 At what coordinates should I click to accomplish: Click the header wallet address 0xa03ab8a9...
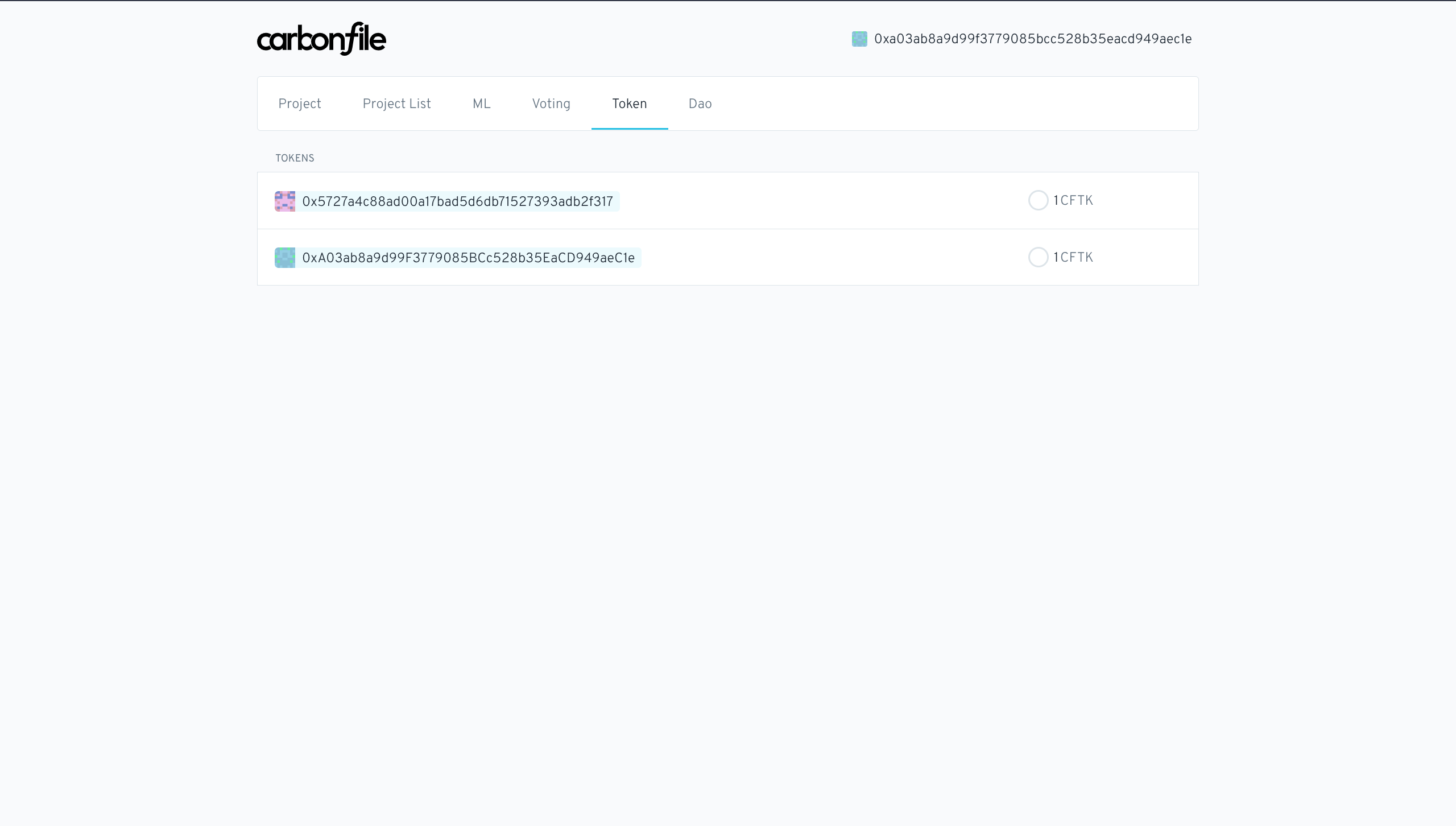(x=1032, y=39)
